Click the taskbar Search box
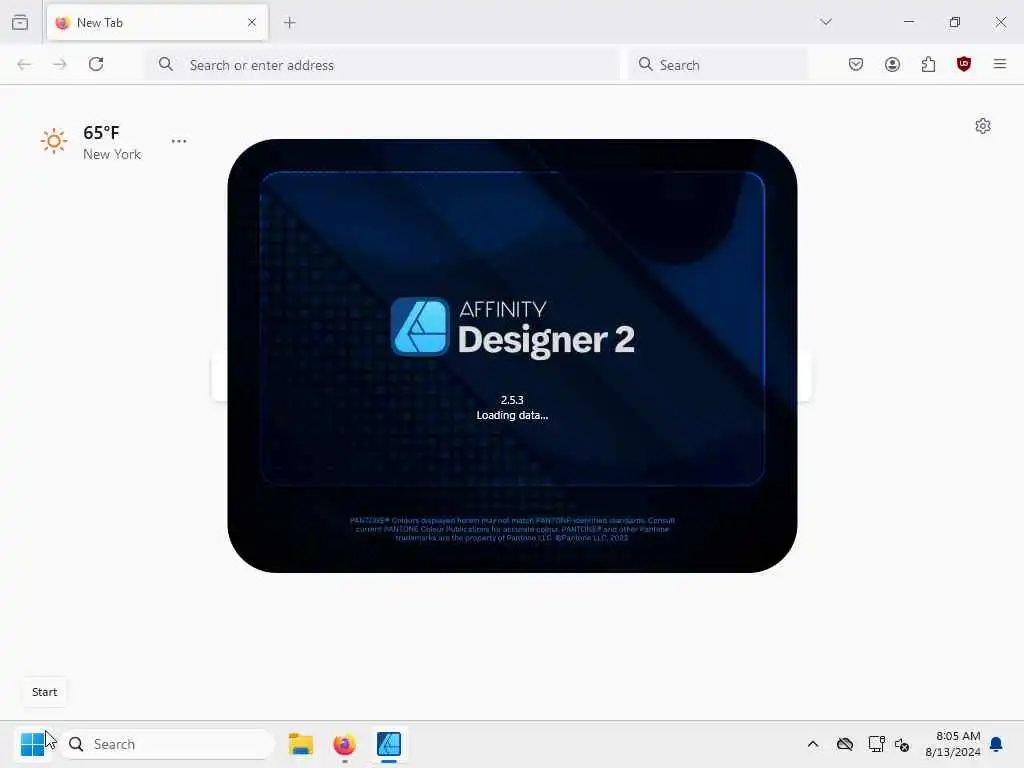The width and height of the screenshot is (1024, 768). pyautogui.click(x=168, y=744)
